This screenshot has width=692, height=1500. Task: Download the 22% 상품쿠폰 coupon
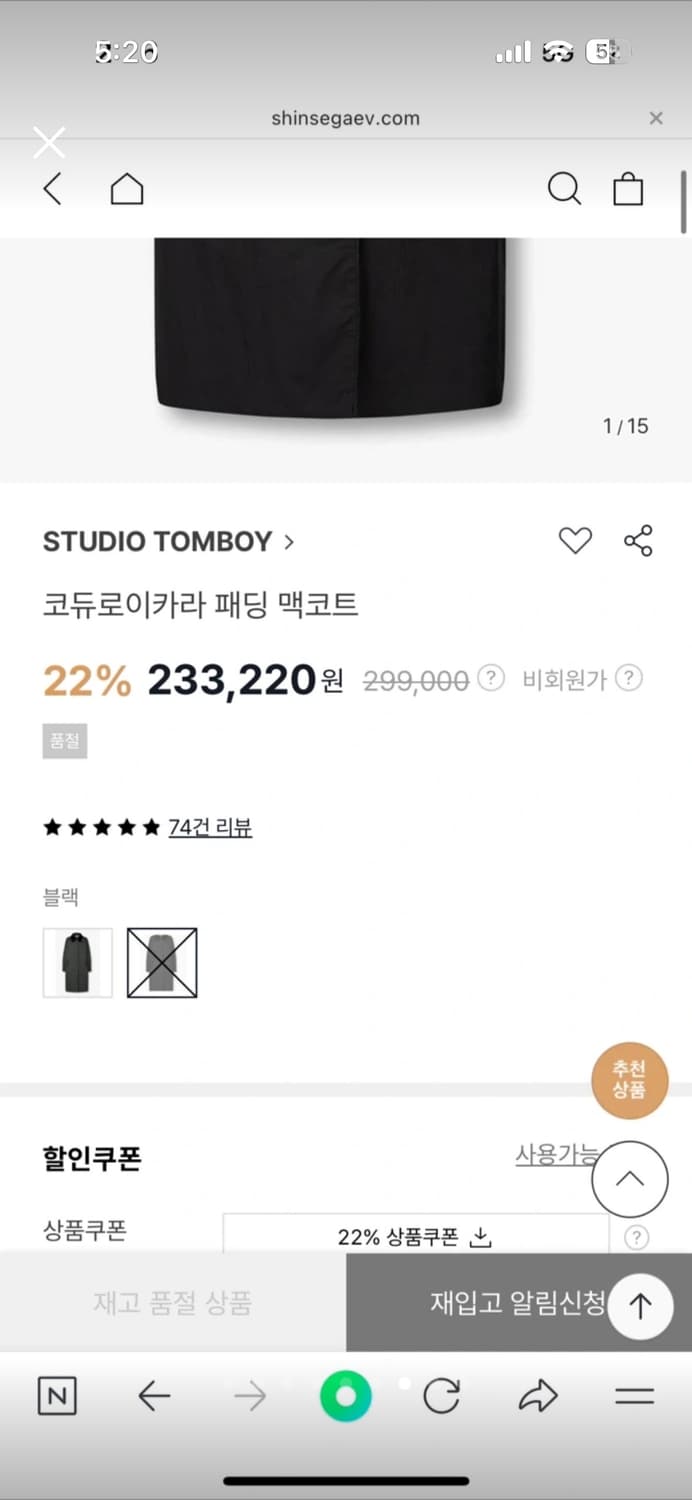click(415, 1237)
